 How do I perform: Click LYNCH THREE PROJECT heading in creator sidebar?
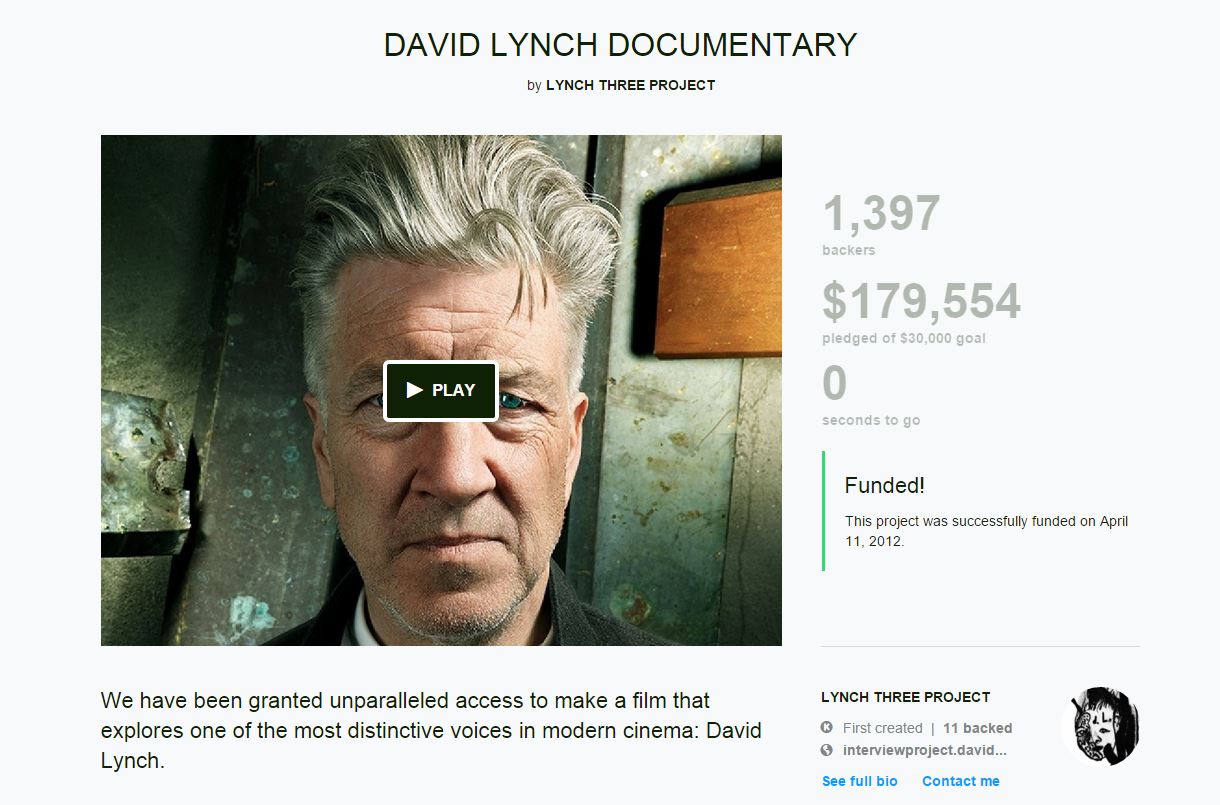906,697
